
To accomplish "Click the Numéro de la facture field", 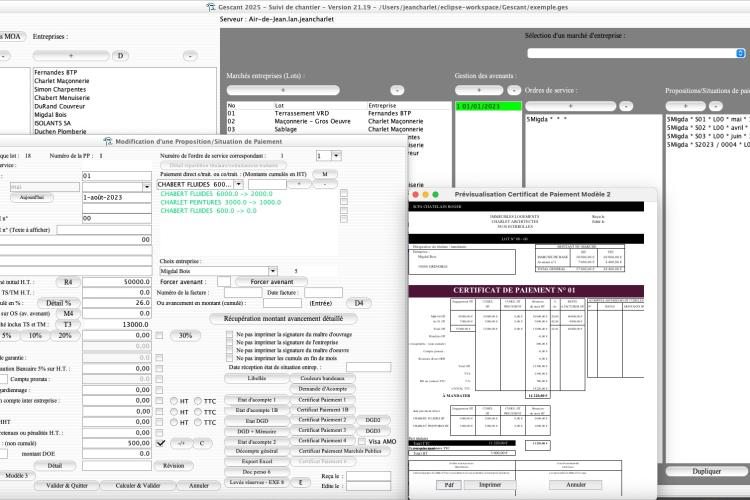I will tap(243, 292).
